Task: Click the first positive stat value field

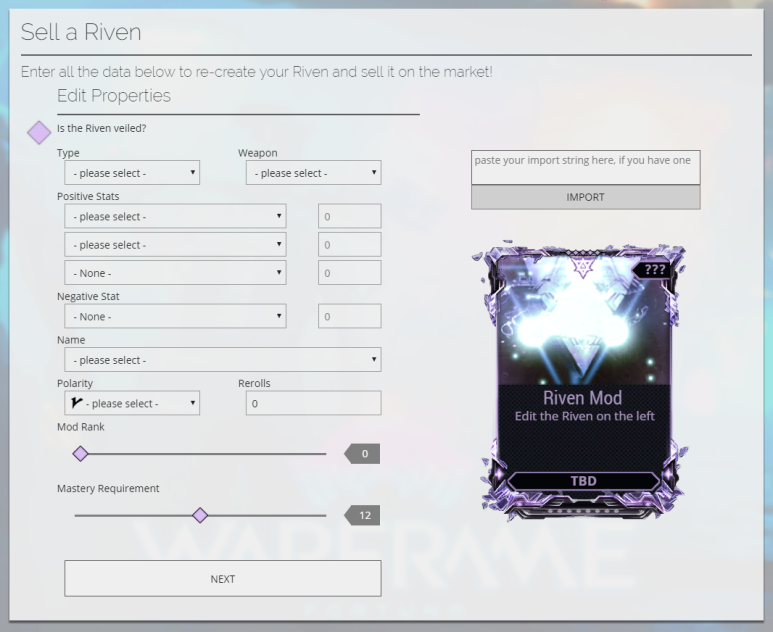Action: point(349,216)
